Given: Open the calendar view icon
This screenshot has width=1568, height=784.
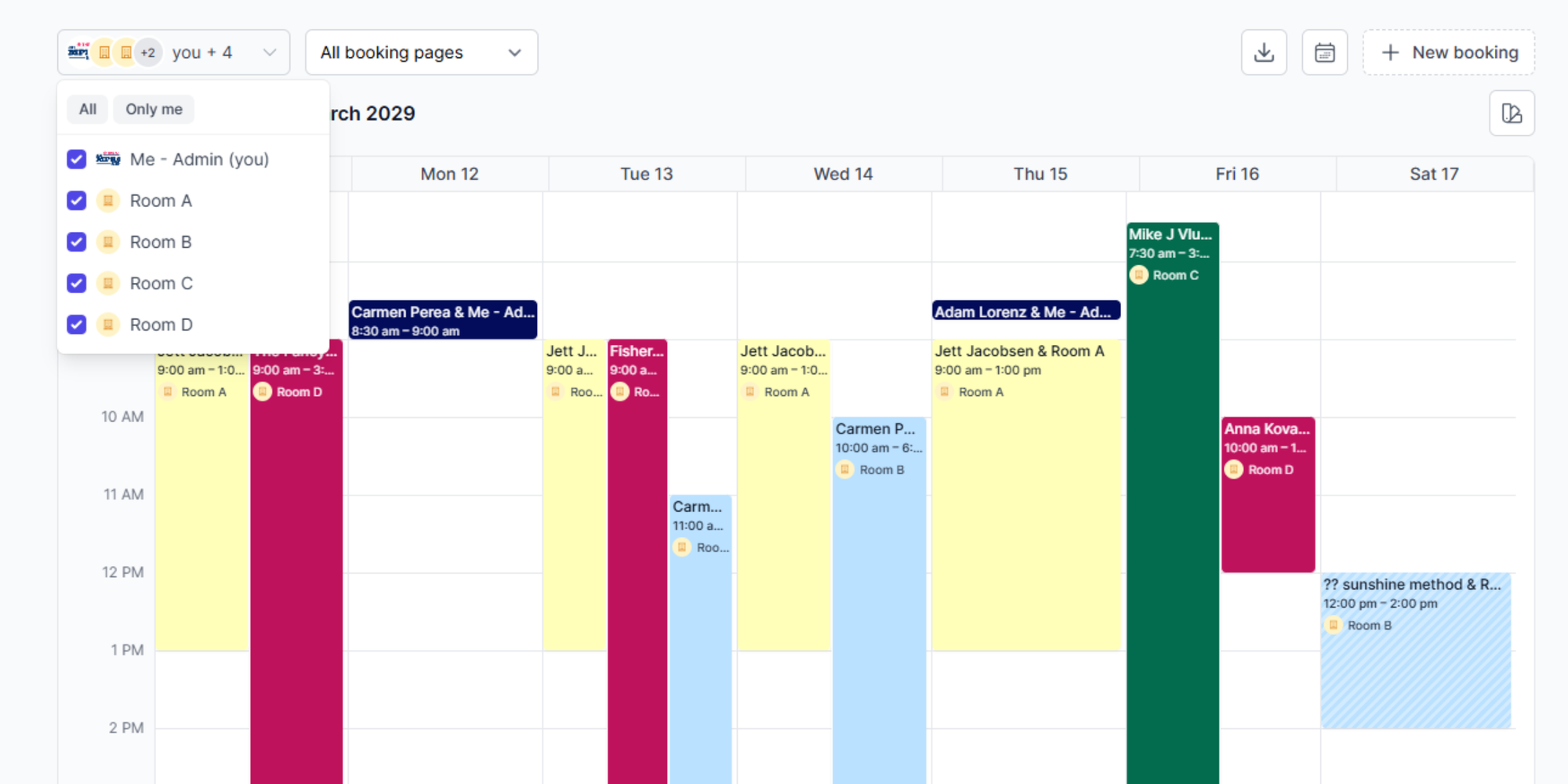Looking at the screenshot, I should (1325, 52).
